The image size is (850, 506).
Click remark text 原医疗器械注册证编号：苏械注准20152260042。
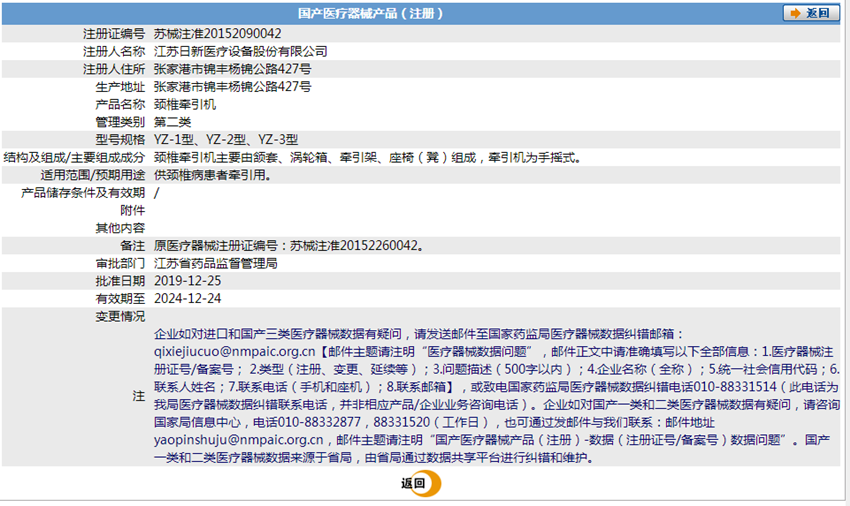click(x=288, y=246)
